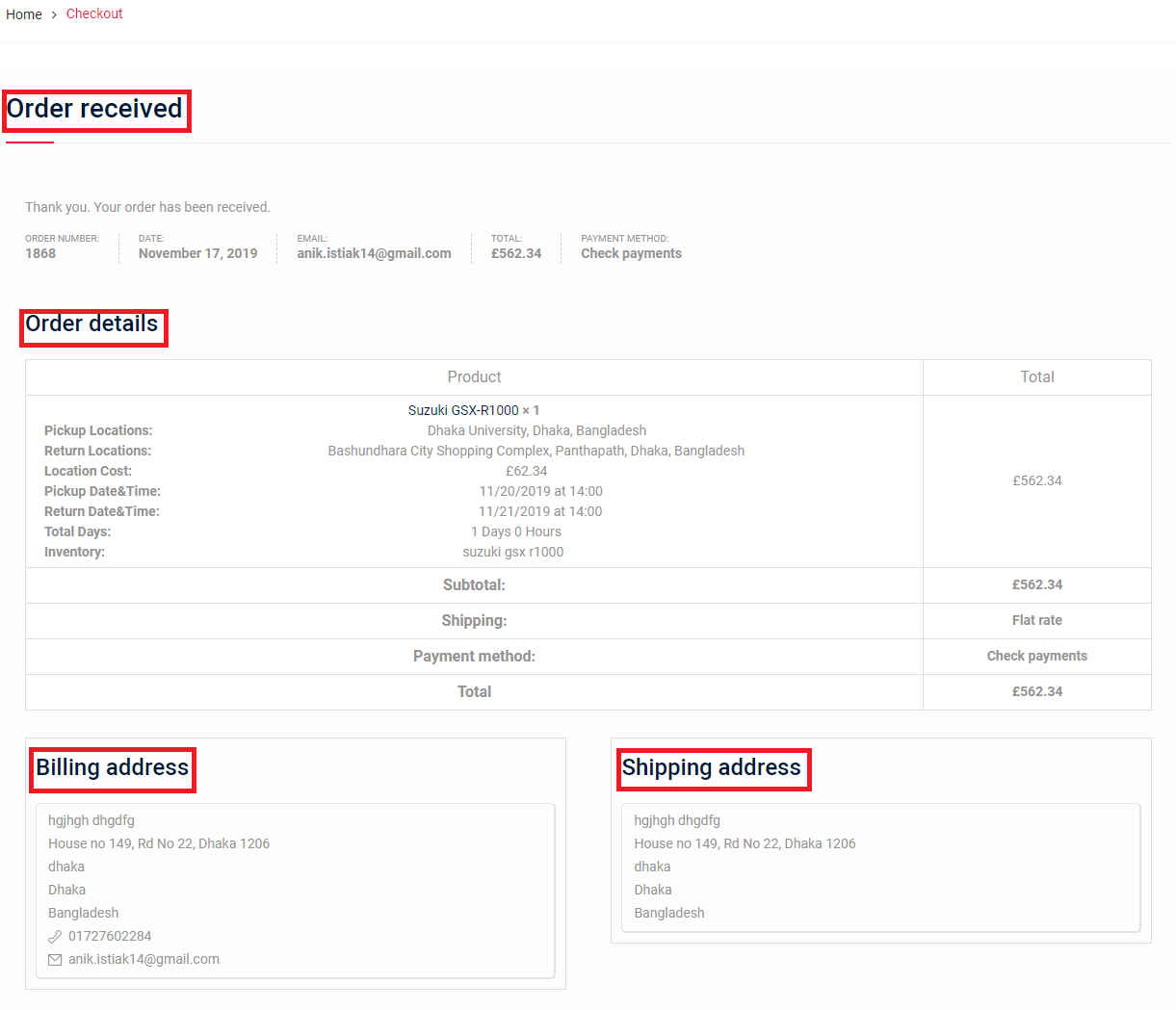
Task: Click the Total column header in table
Action: click(1036, 377)
